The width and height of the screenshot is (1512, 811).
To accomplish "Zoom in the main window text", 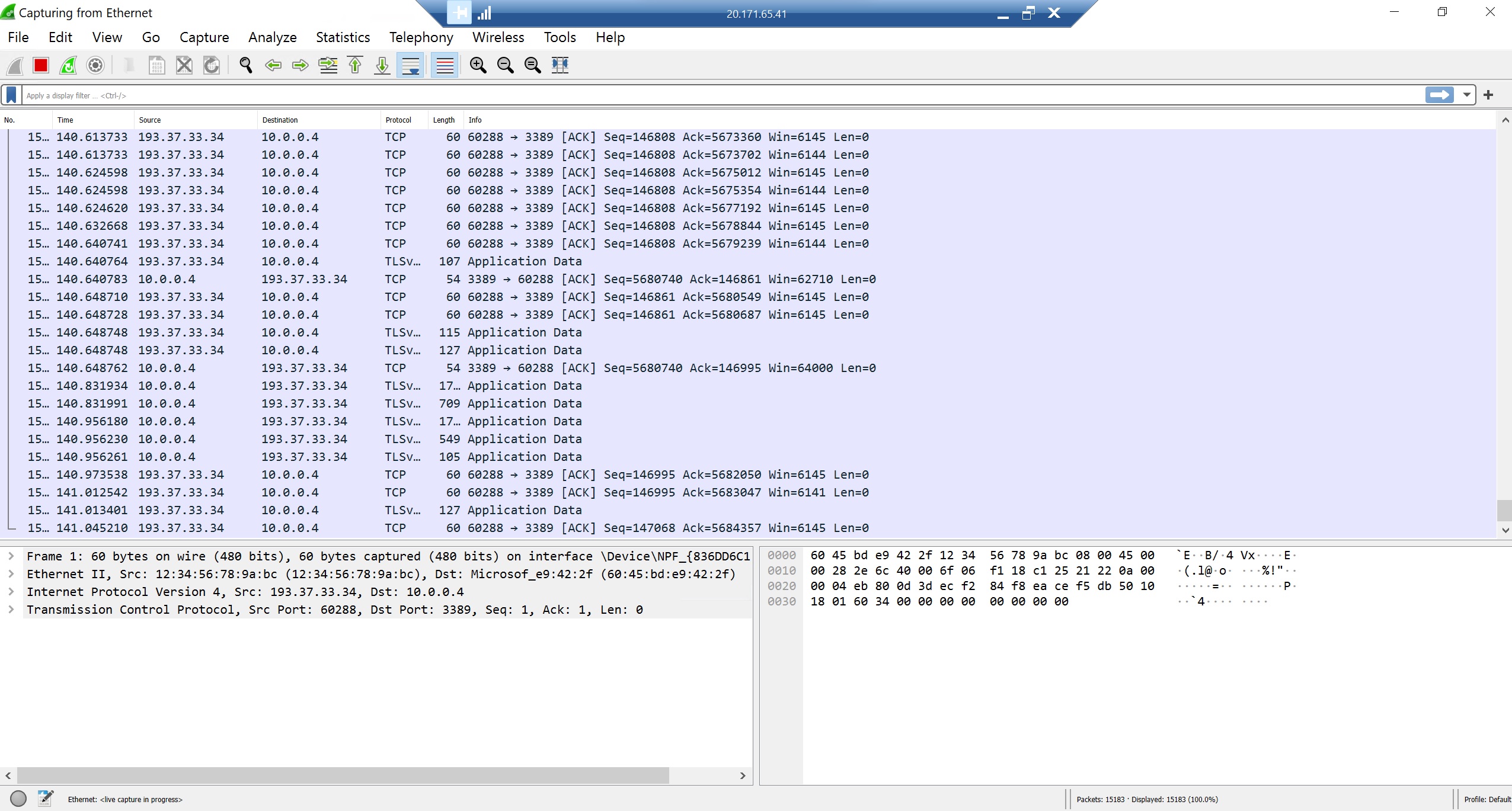I will [478, 65].
